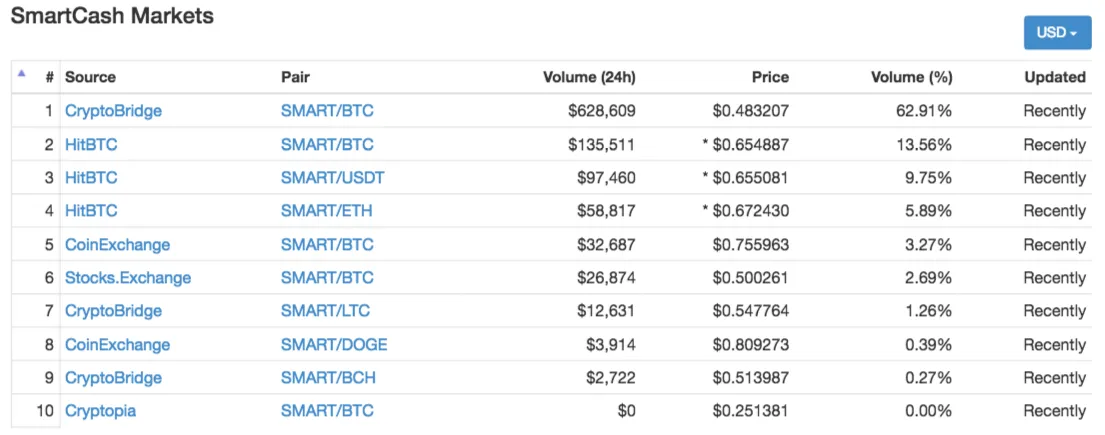
Task: Sort table by Source column header
Action: (90, 77)
